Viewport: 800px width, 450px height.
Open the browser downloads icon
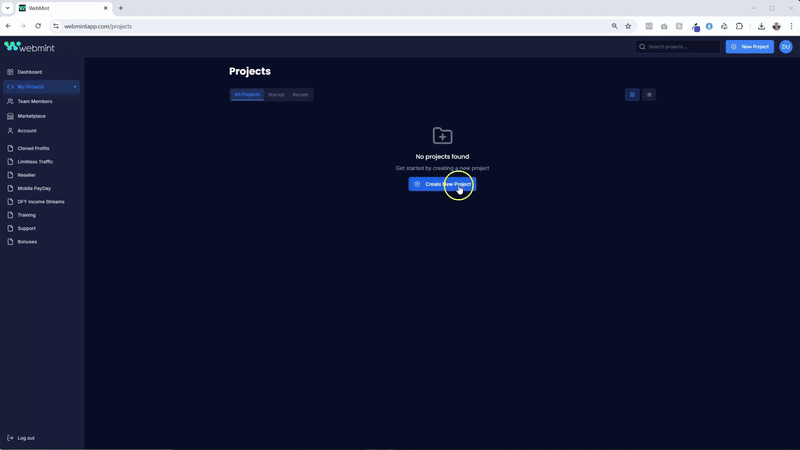tap(761, 26)
